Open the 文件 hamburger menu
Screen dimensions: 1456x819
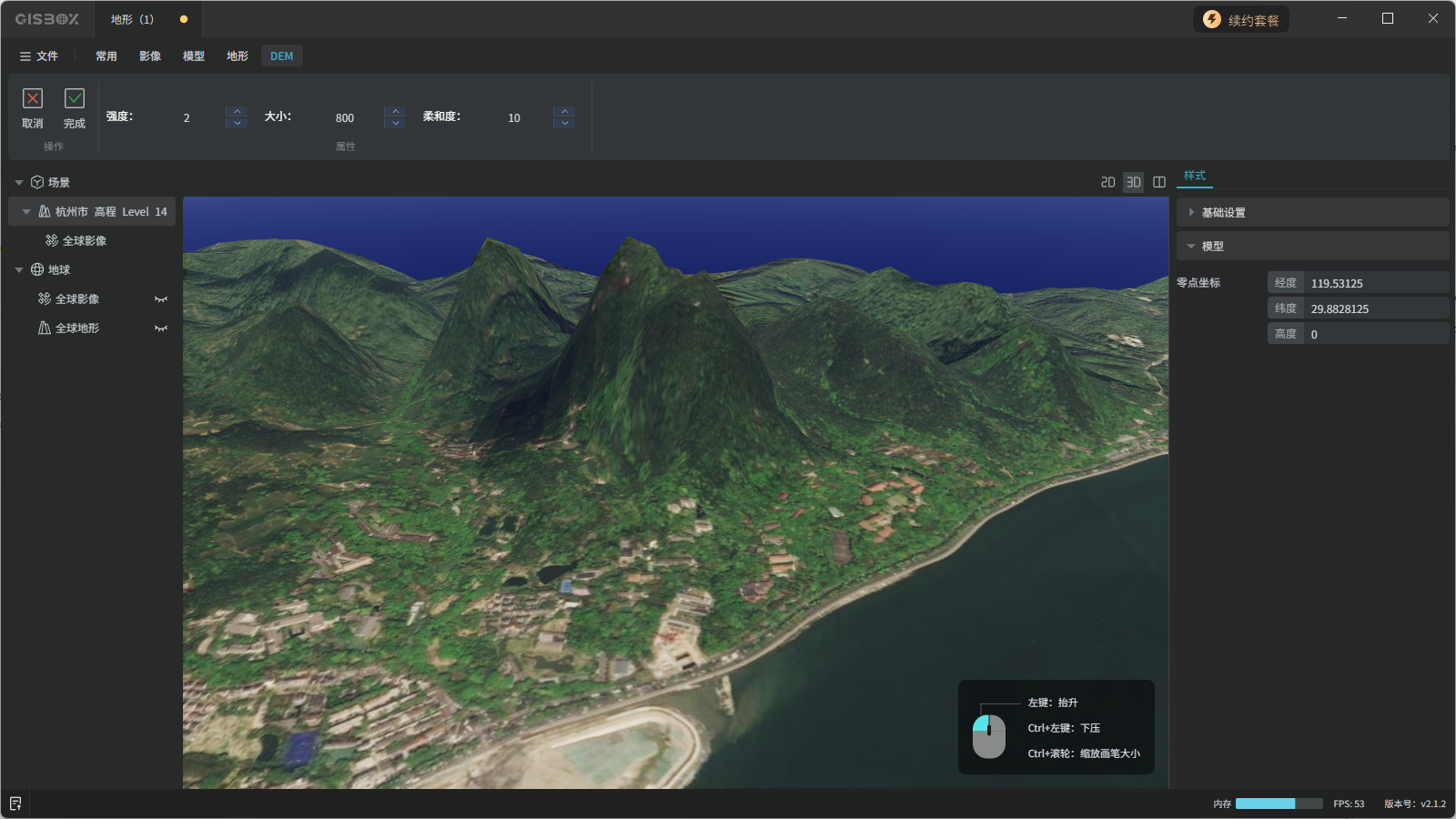click(39, 56)
